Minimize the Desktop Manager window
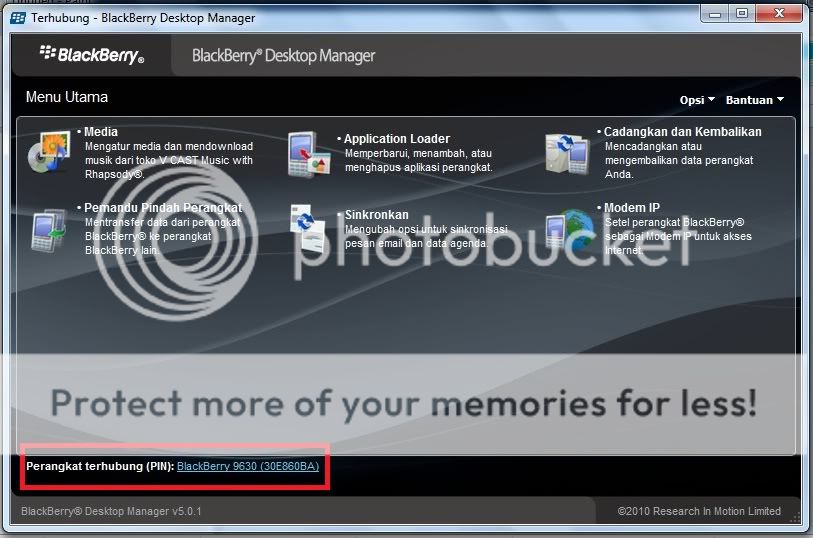The height and width of the screenshot is (538, 813). click(x=715, y=13)
